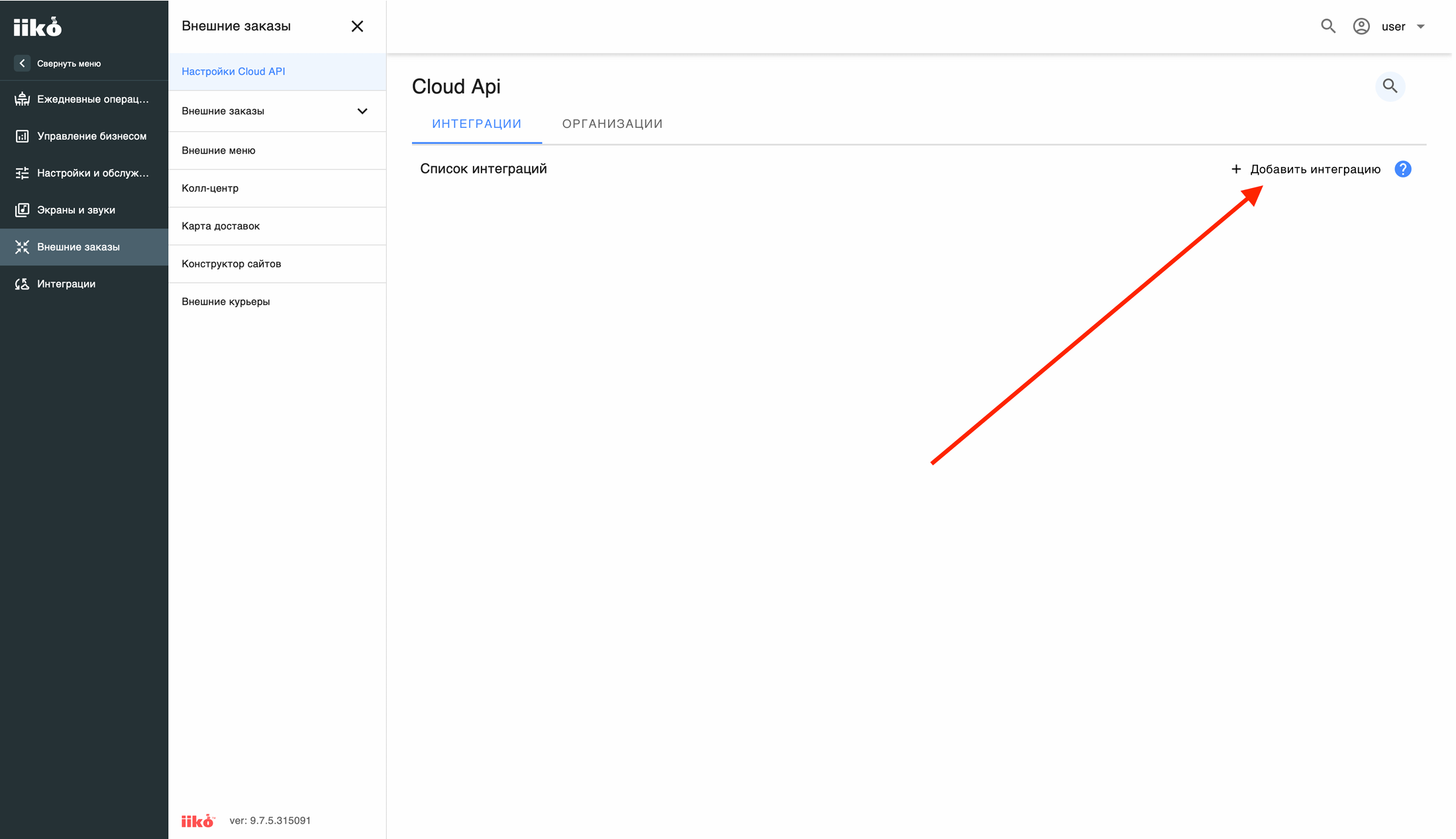The image size is (1456, 839).
Task: Click the Управление бизнесом chart icon
Action: (x=22, y=136)
